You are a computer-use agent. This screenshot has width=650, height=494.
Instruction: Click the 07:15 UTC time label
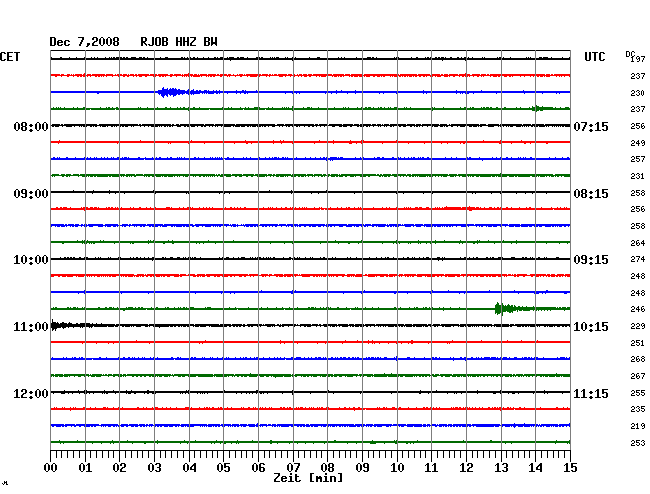click(x=591, y=126)
